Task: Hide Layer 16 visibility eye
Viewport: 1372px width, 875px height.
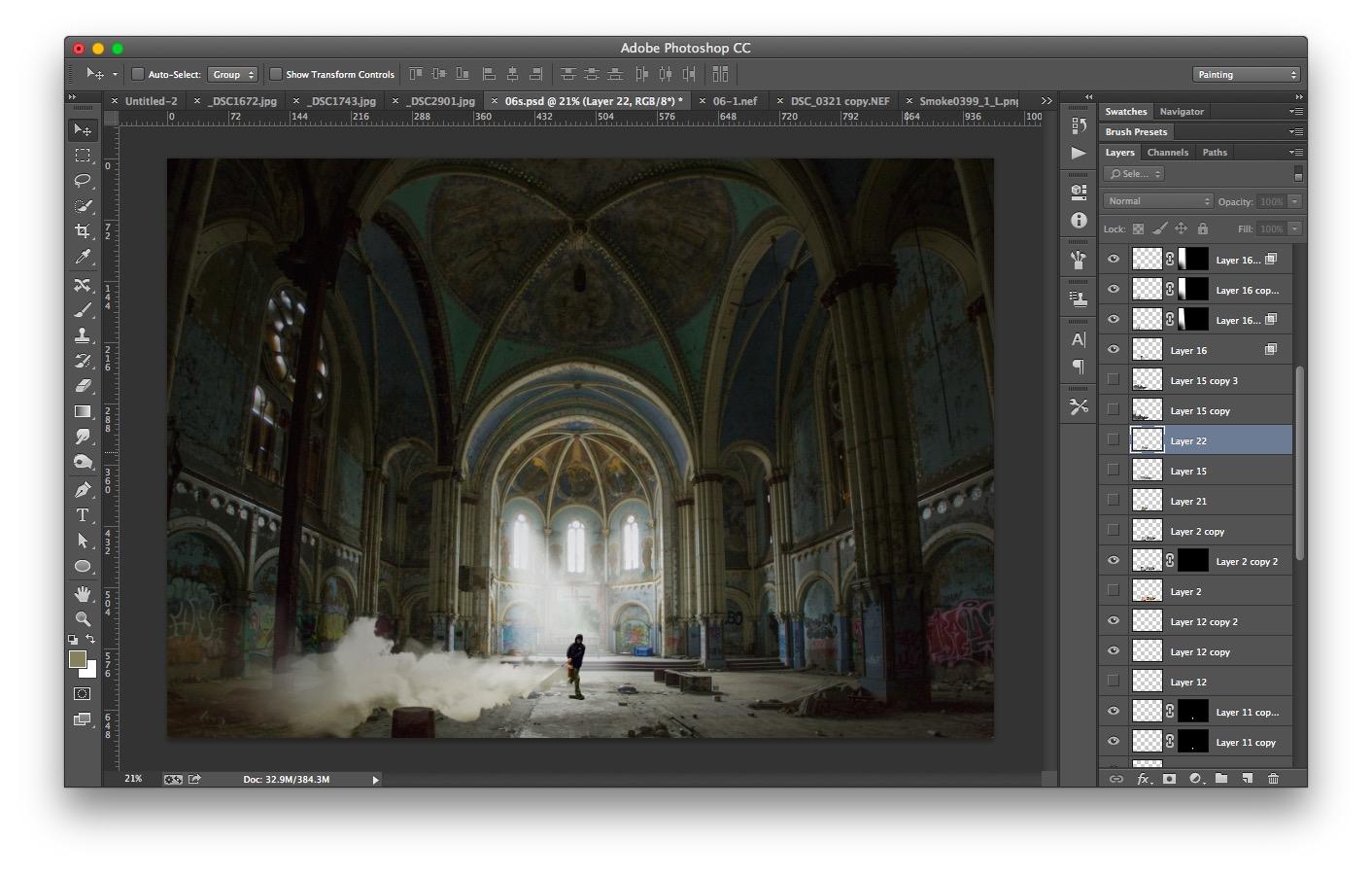Action: pos(1114,350)
